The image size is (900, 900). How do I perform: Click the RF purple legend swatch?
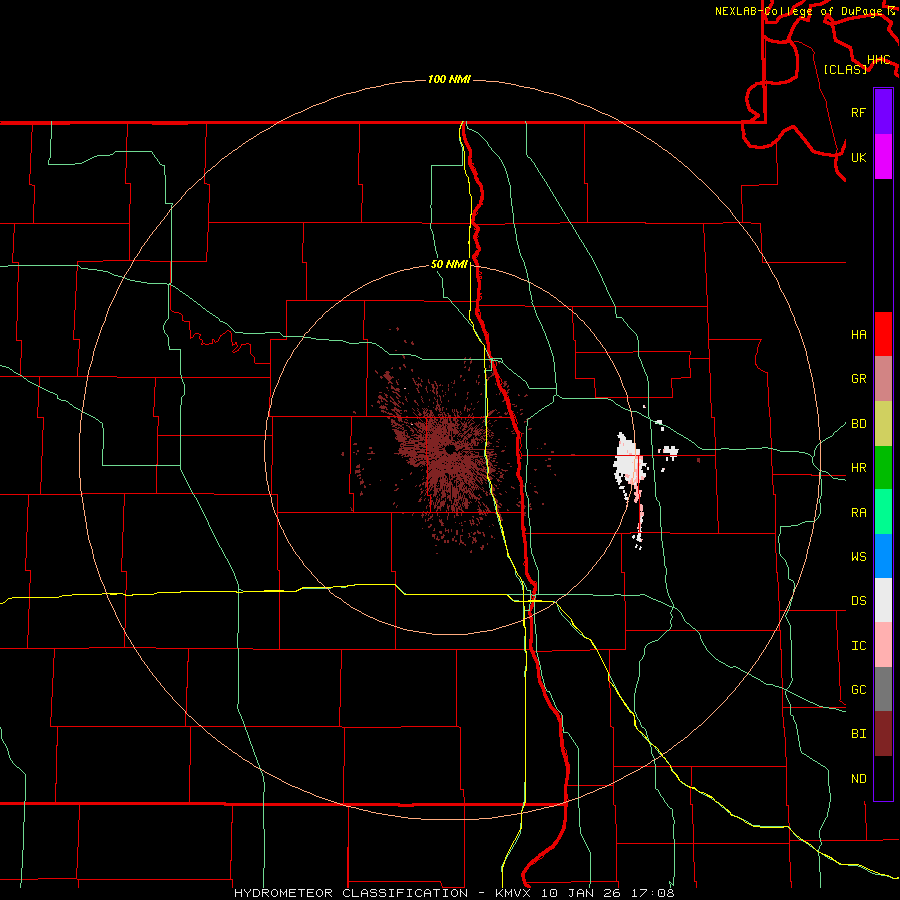coord(883,112)
